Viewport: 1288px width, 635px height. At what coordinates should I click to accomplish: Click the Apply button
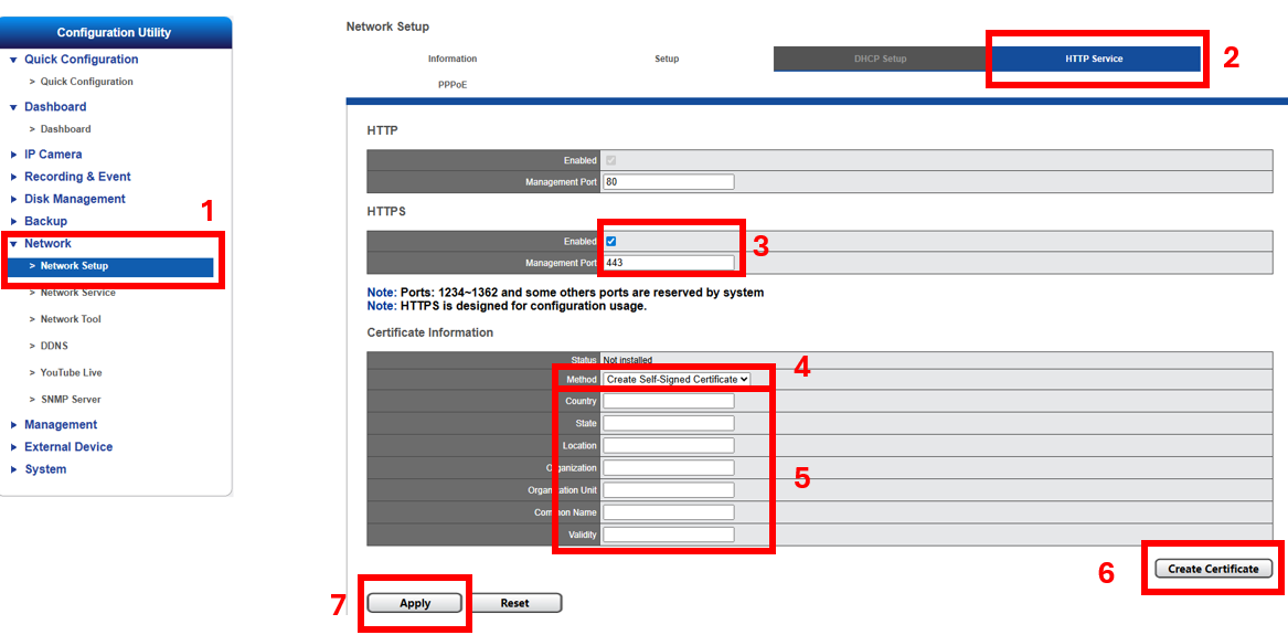pyautogui.click(x=415, y=603)
